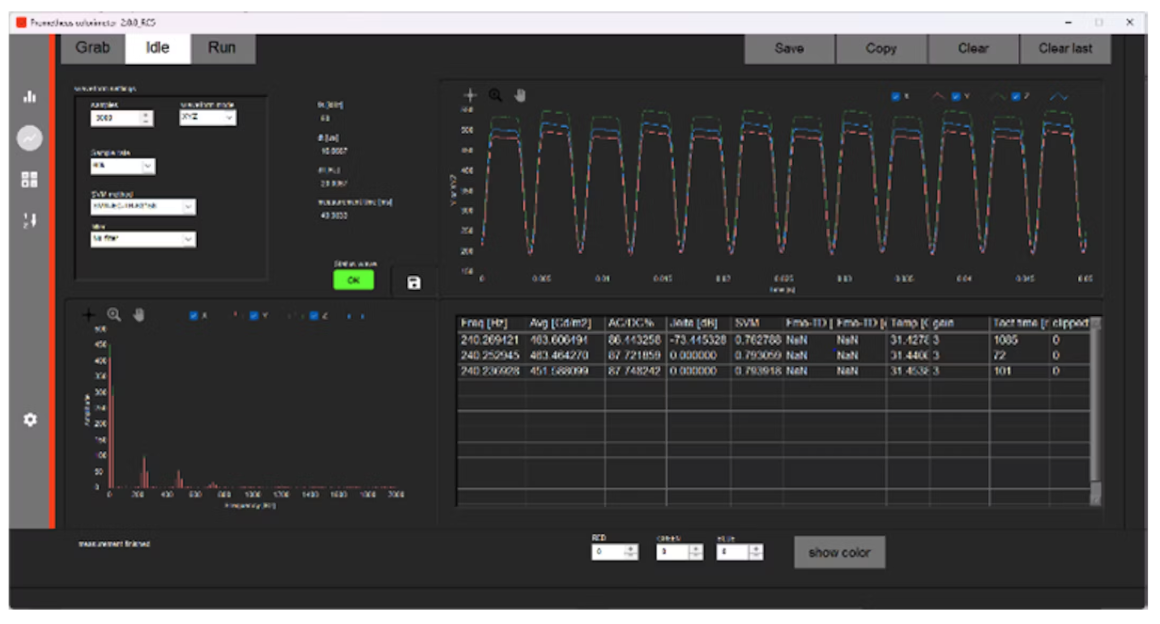Image resolution: width=1160 pixels, height=624 pixels.
Task: Click red X line legend icon, waveform chart
Action: click(x=938, y=96)
